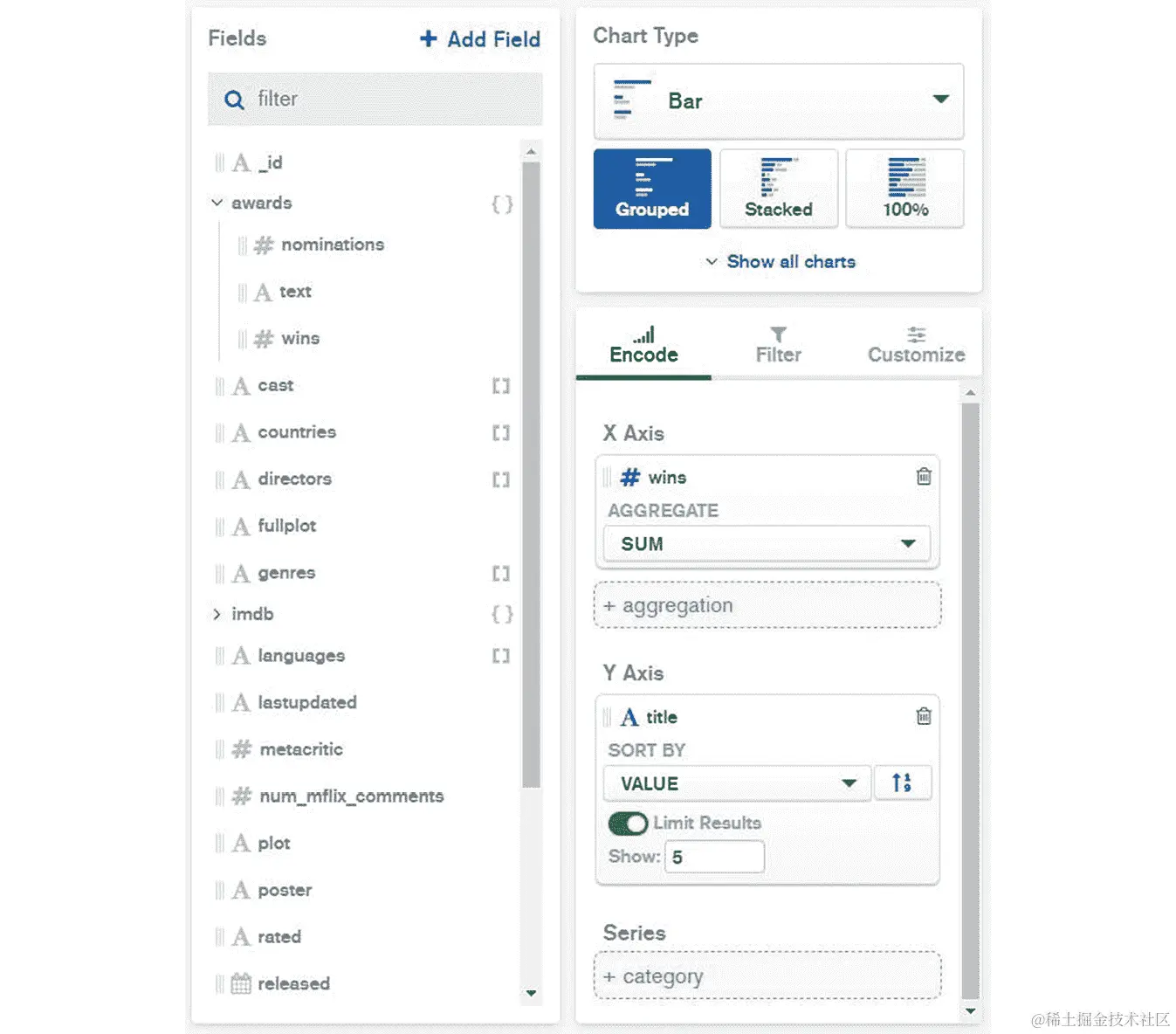Click the array bracket icon beside countries
1176x1034 pixels.
tap(501, 432)
